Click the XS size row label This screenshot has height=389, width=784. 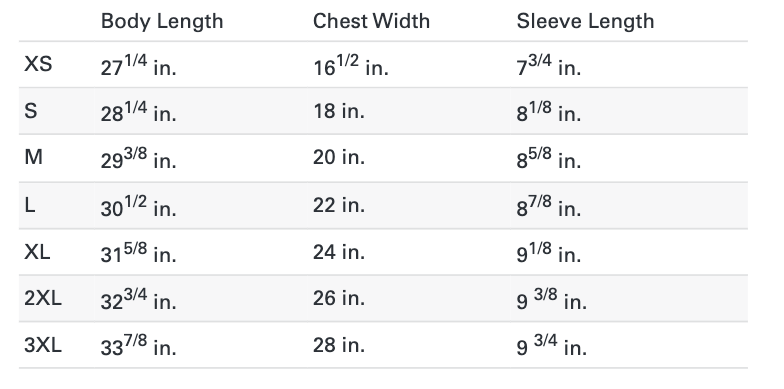tap(38, 64)
